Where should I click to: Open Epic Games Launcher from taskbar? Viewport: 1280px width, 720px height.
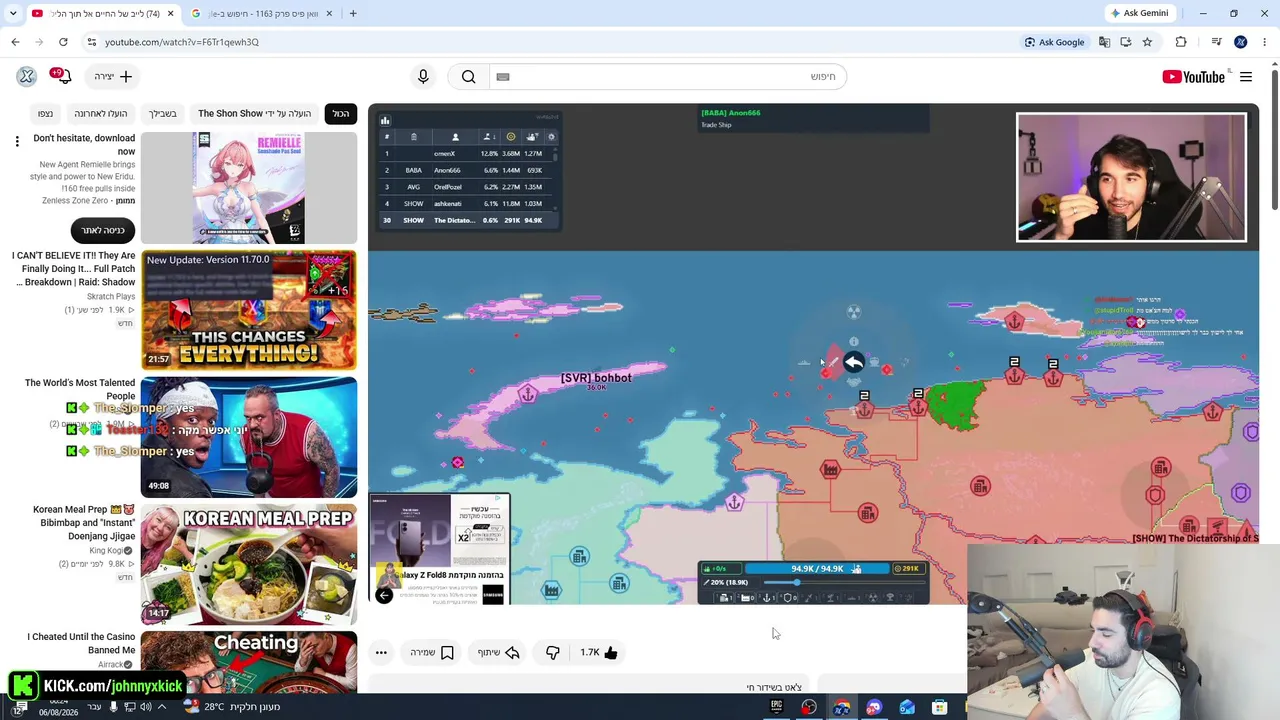pyautogui.click(x=776, y=707)
